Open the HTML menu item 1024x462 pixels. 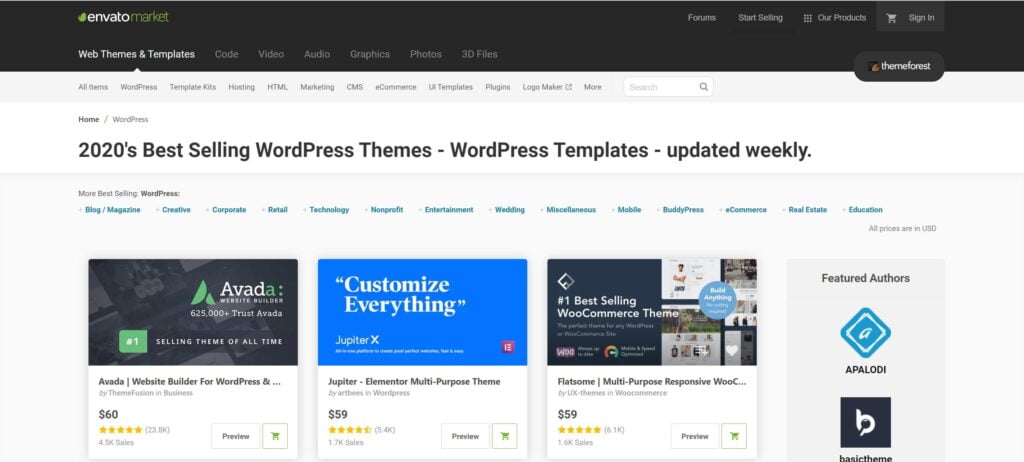pos(278,87)
